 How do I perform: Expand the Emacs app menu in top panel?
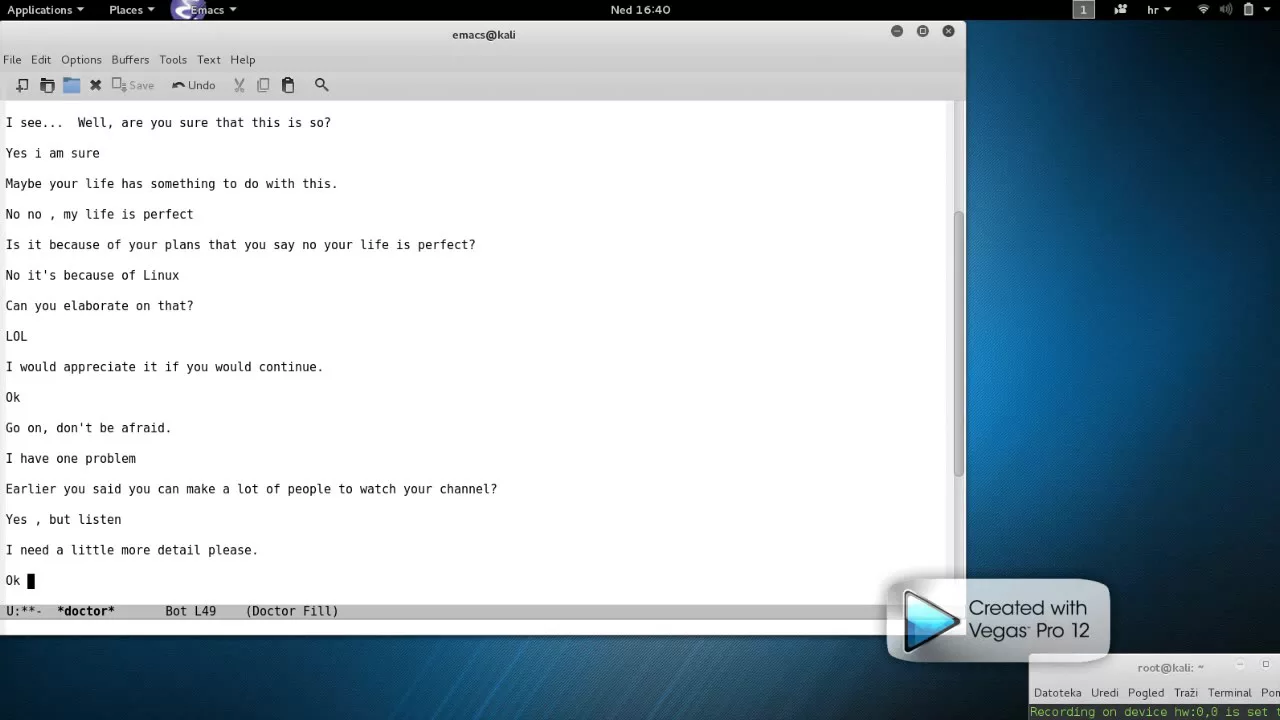pos(205,10)
